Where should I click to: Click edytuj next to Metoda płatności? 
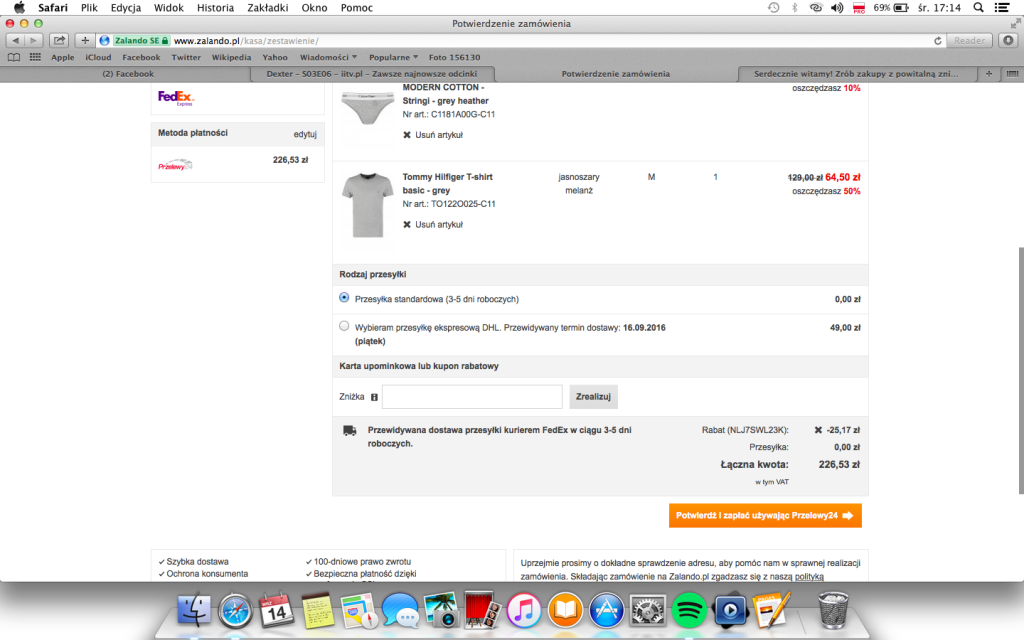click(305, 134)
